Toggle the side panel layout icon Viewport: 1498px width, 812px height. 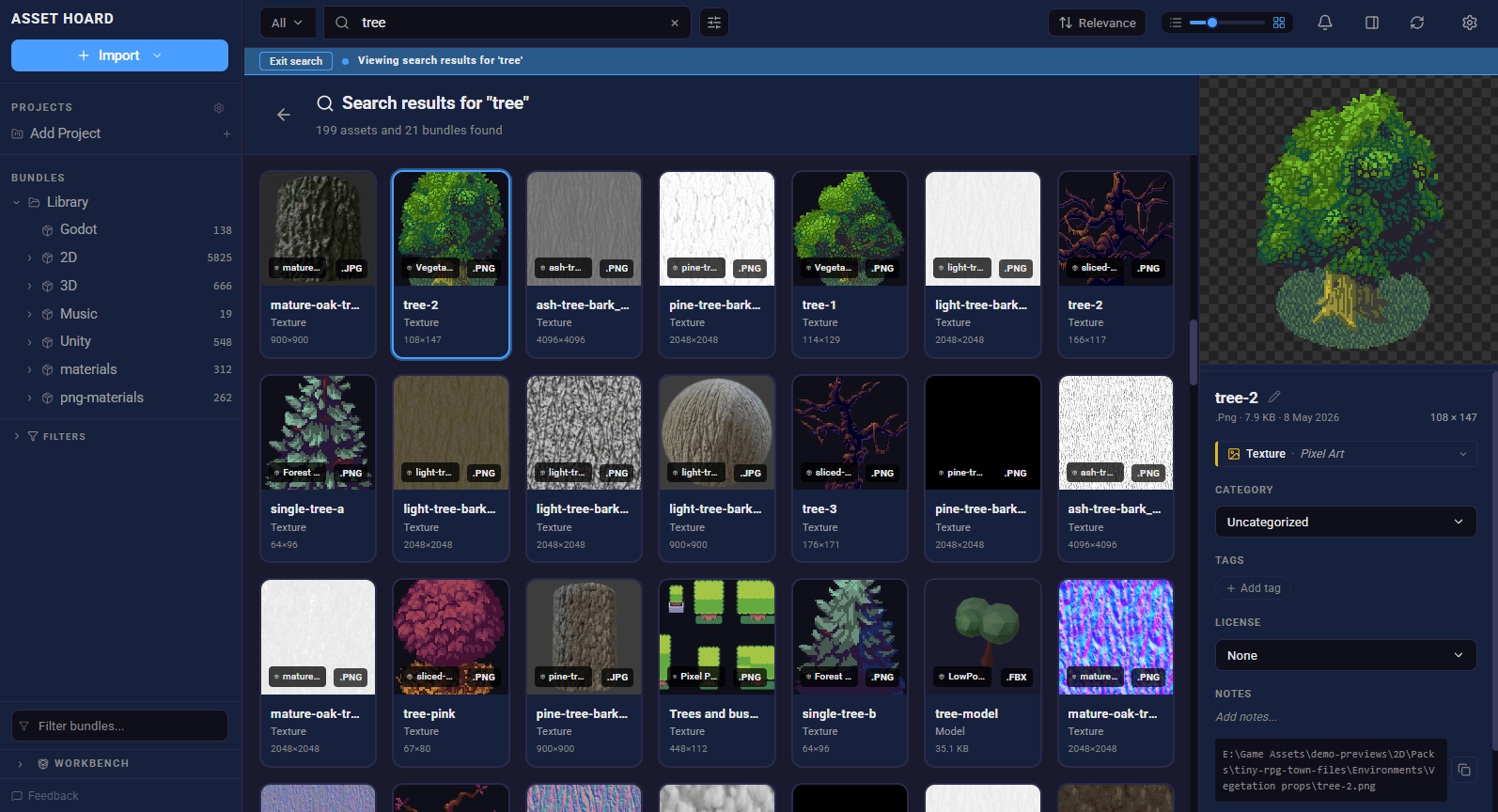(1372, 23)
